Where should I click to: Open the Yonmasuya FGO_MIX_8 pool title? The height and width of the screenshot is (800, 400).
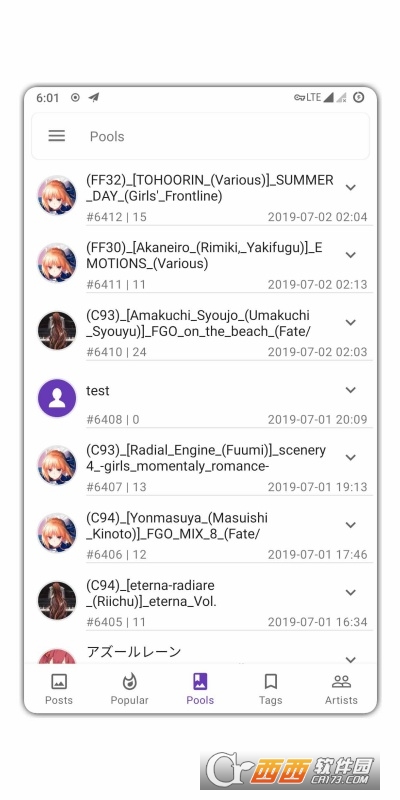coord(177,526)
